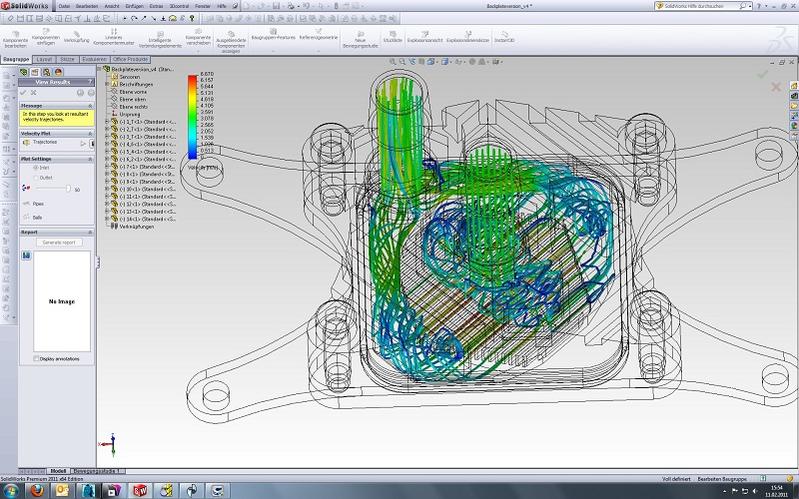Switch to the Layout tab

tap(44, 60)
